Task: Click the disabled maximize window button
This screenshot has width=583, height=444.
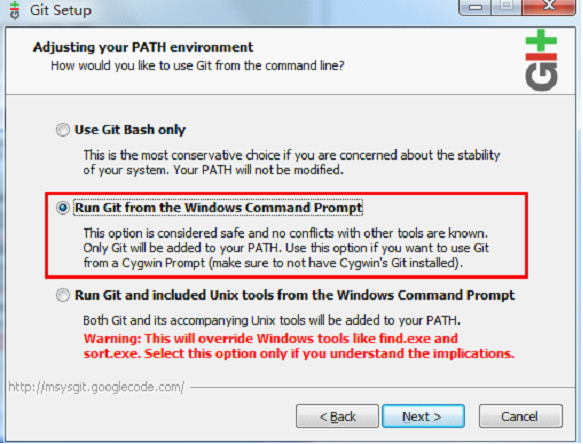Action: [x=506, y=7]
